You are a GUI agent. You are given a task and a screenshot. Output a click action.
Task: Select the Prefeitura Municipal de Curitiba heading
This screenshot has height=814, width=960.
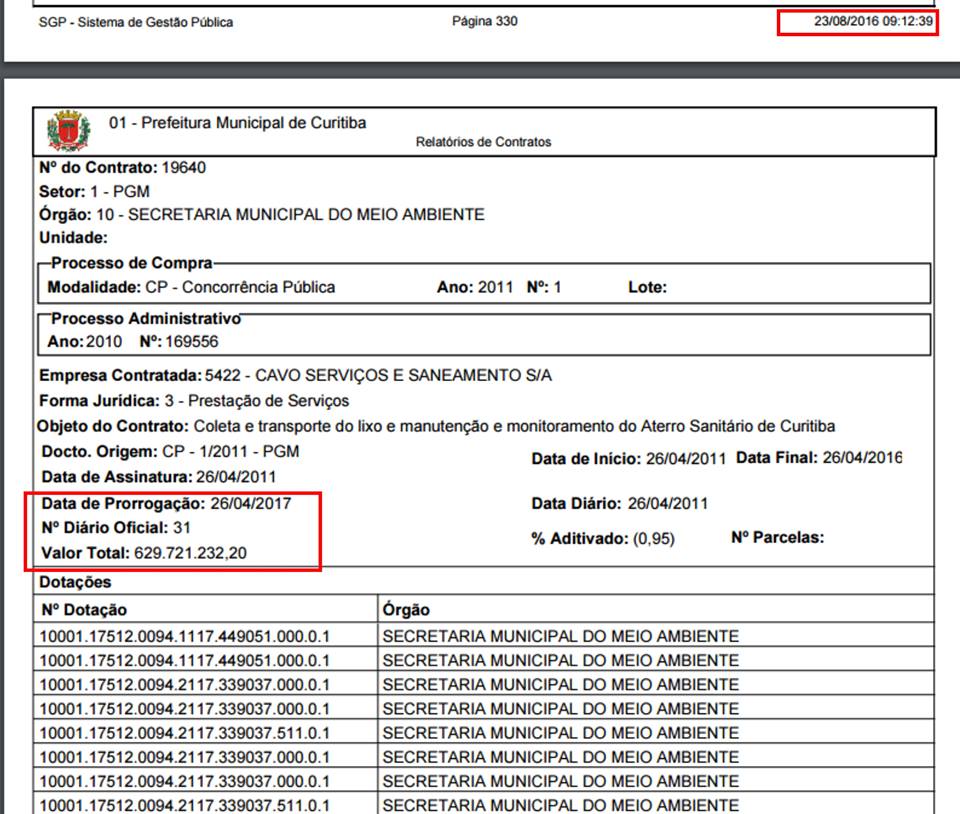coord(237,123)
